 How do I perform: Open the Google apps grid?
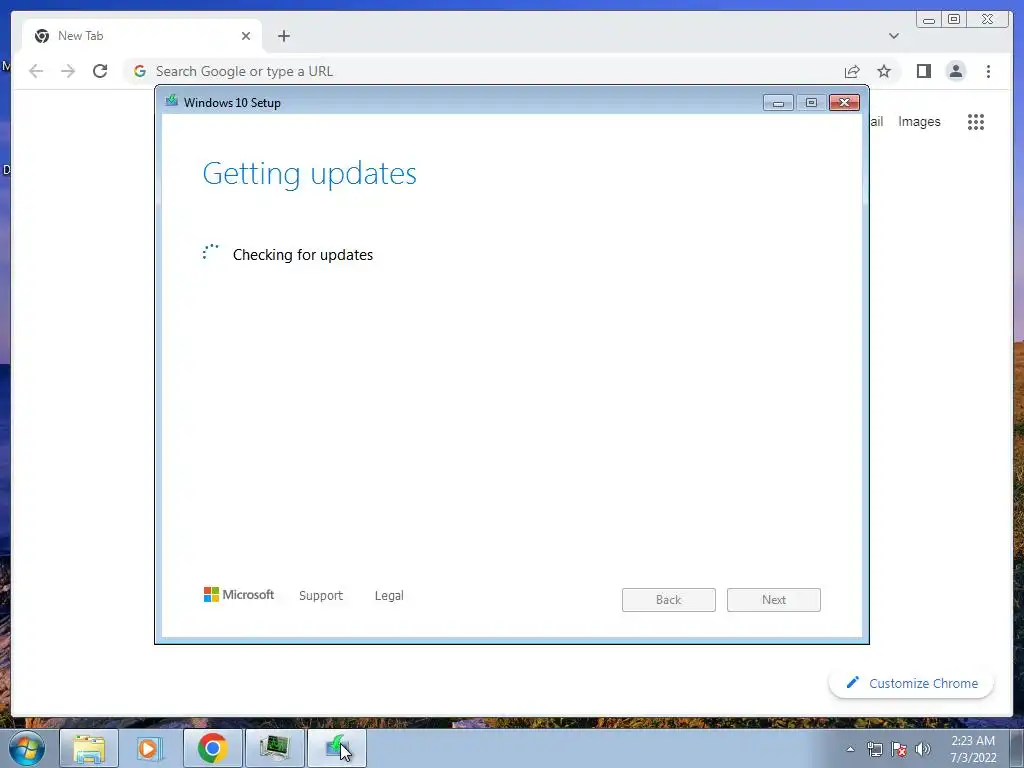[x=976, y=121]
